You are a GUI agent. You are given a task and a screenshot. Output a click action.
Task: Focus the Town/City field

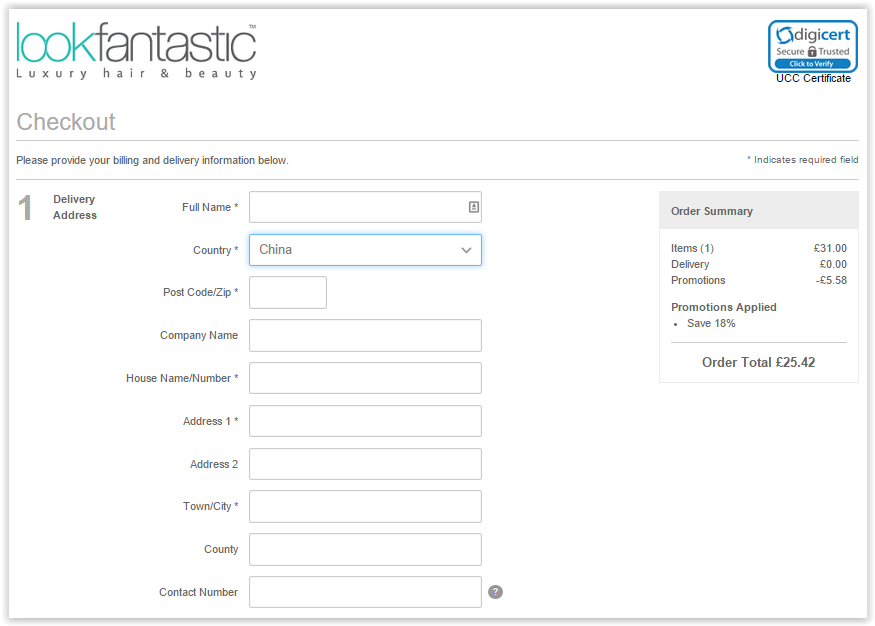[365, 507]
